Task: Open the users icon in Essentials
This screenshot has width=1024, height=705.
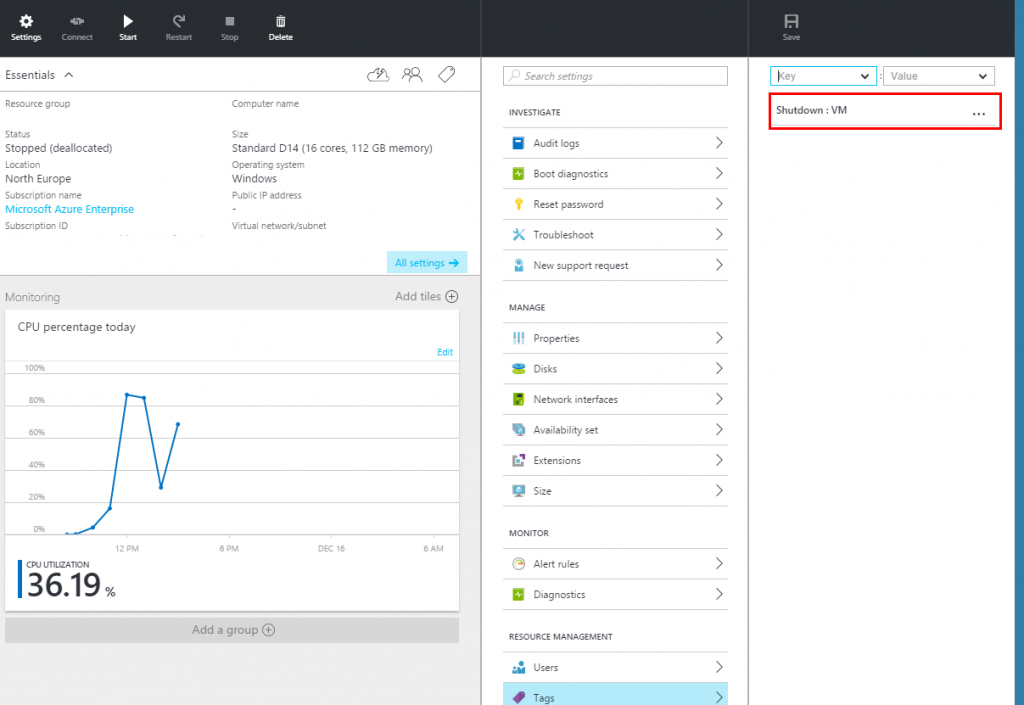Action: pos(412,75)
